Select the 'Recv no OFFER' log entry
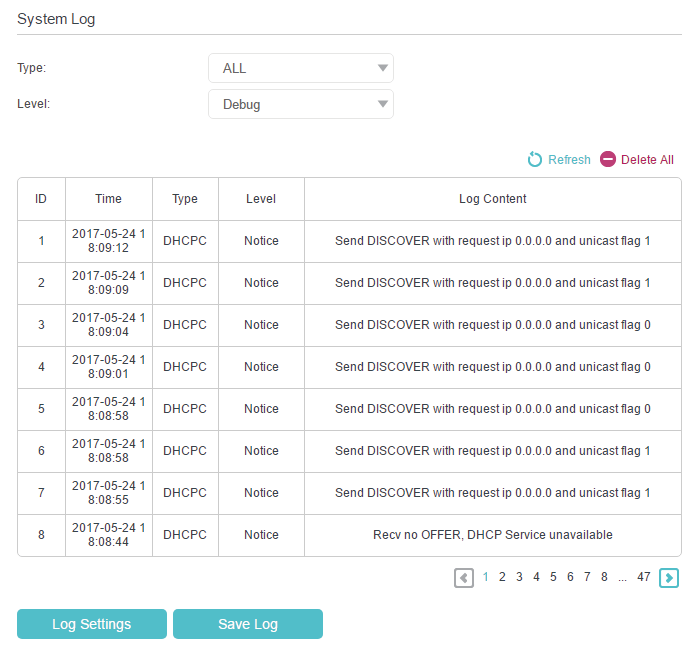Screen dimensions: 686x648 (x=492, y=535)
